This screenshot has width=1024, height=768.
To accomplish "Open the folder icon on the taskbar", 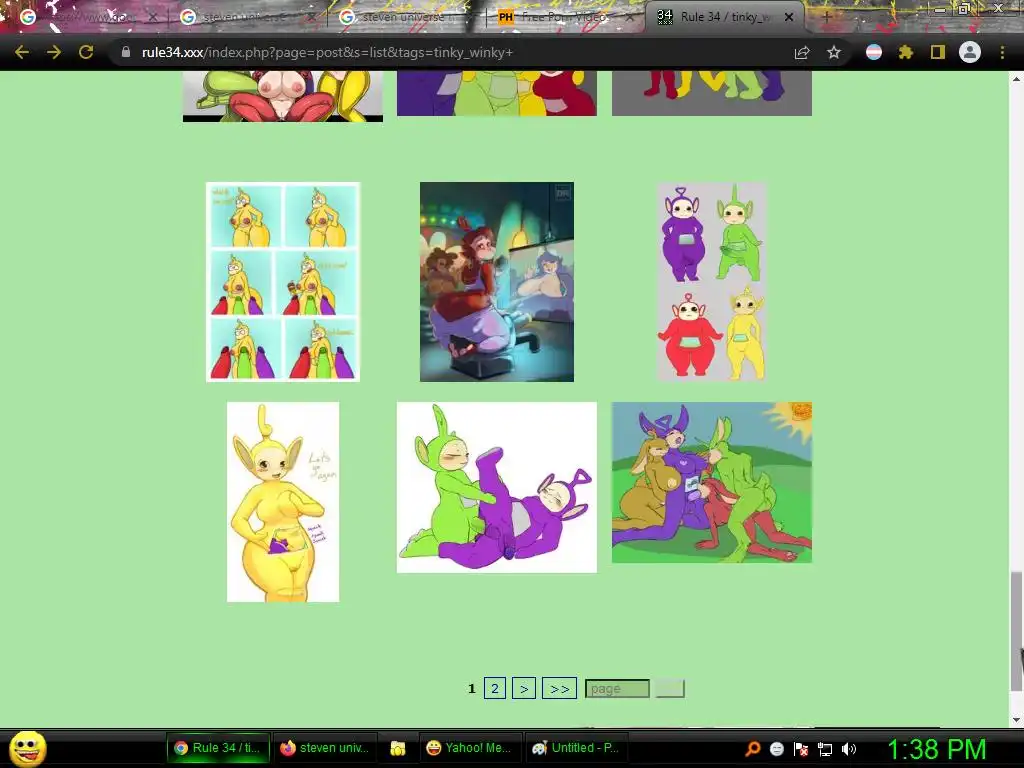I will 398,748.
